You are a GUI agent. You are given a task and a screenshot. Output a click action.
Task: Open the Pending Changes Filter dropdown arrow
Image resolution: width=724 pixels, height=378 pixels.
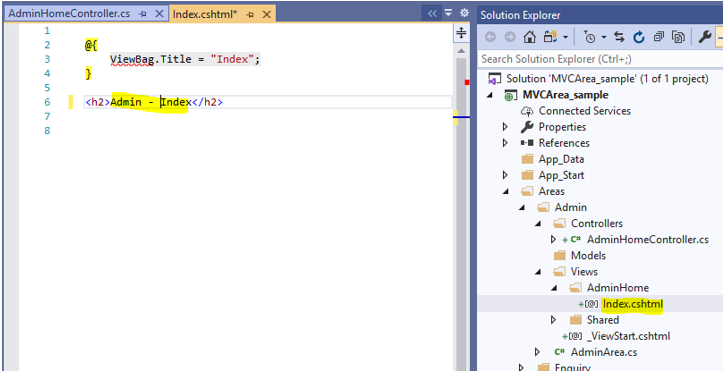[603, 37]
